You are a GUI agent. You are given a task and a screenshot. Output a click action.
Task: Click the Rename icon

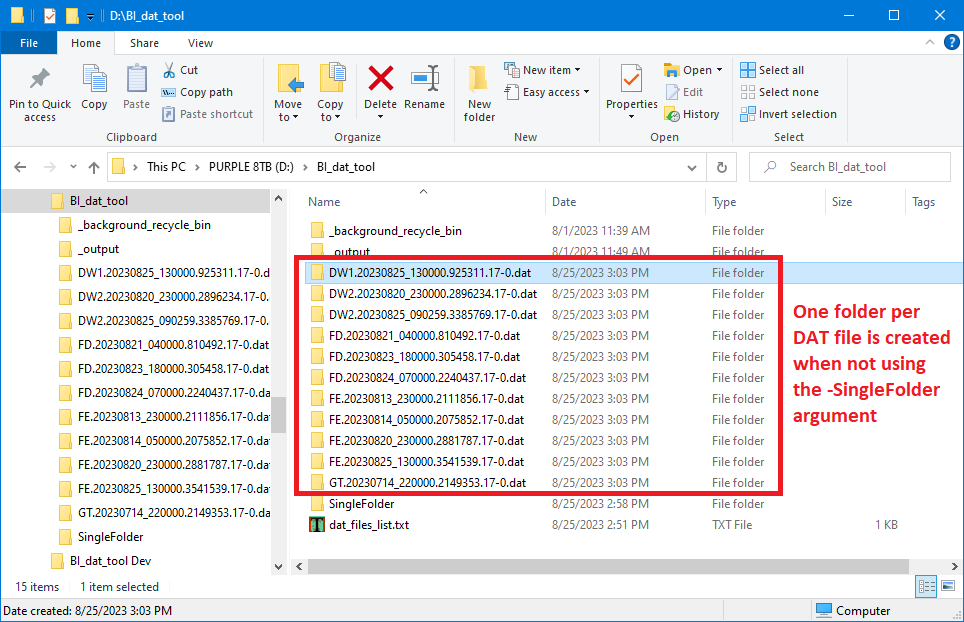425,79
